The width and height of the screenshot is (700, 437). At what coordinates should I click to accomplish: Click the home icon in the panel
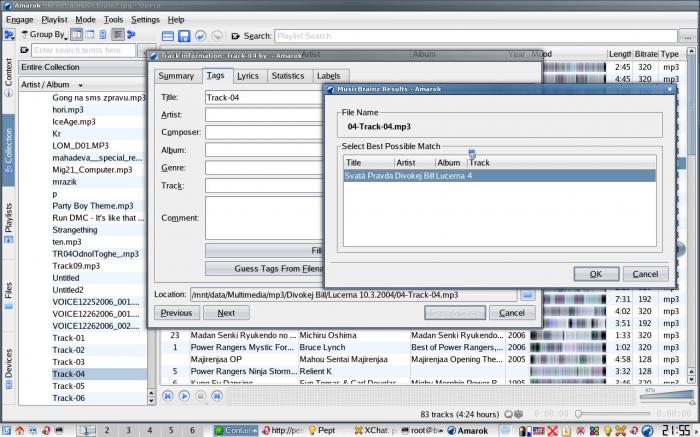[x=20, y=430]
